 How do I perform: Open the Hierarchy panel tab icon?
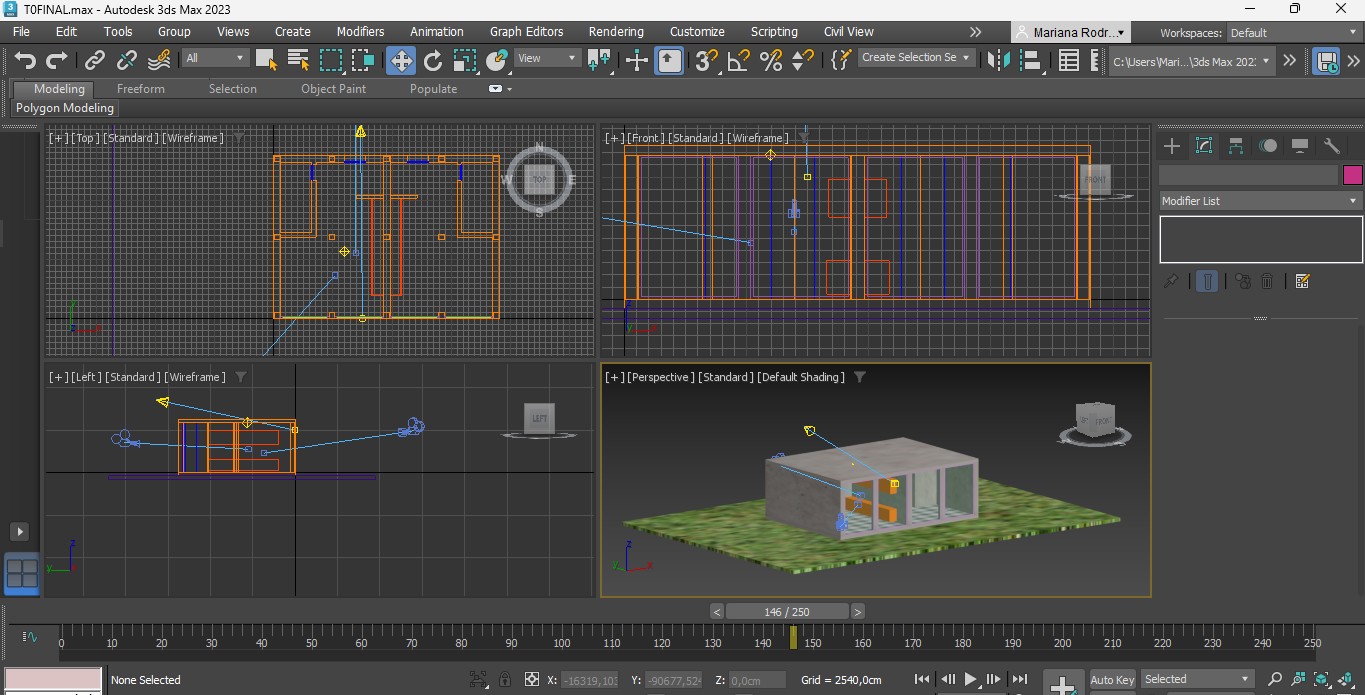[1236, 146]
